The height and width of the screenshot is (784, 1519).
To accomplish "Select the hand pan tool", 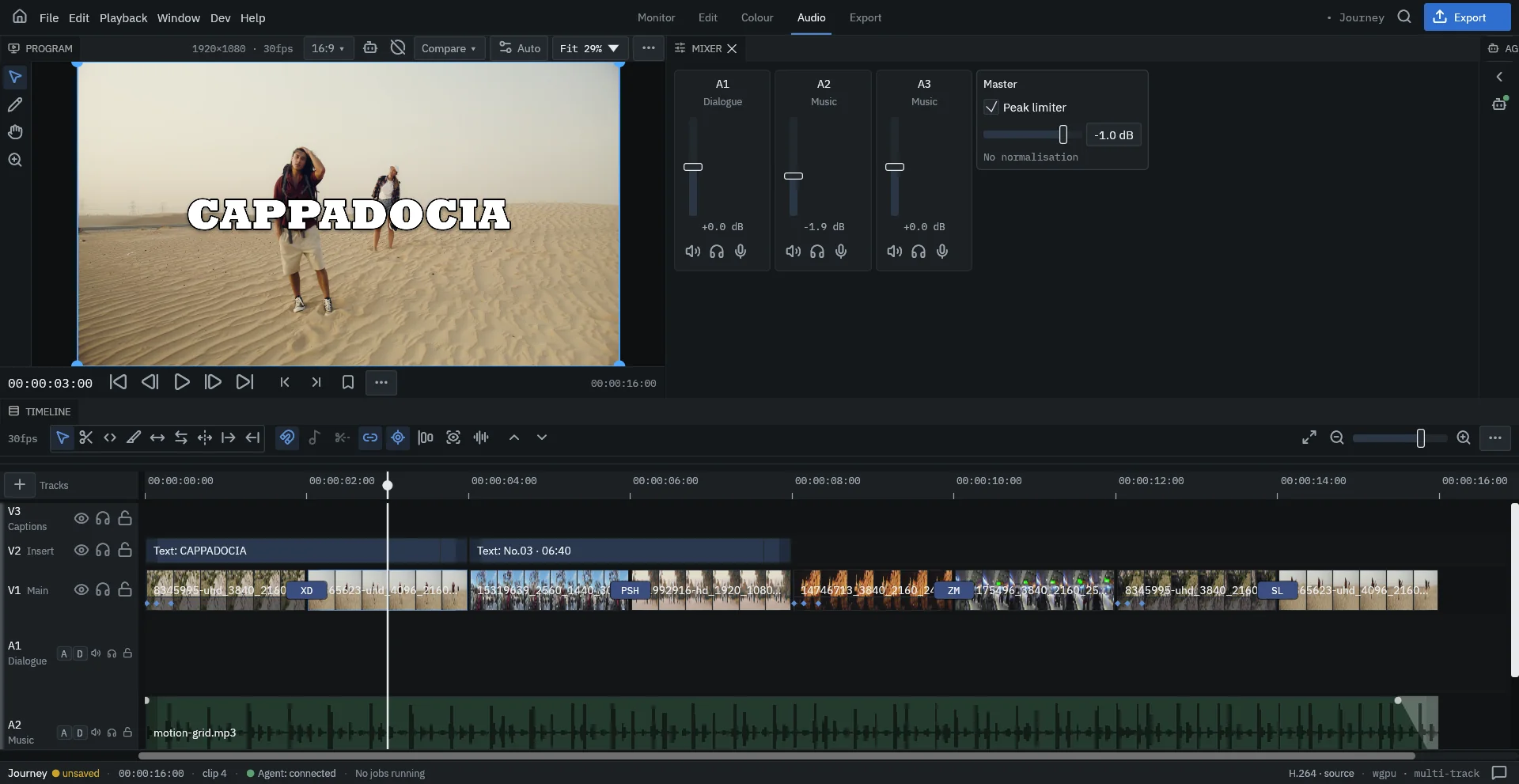I will (15, 132).
